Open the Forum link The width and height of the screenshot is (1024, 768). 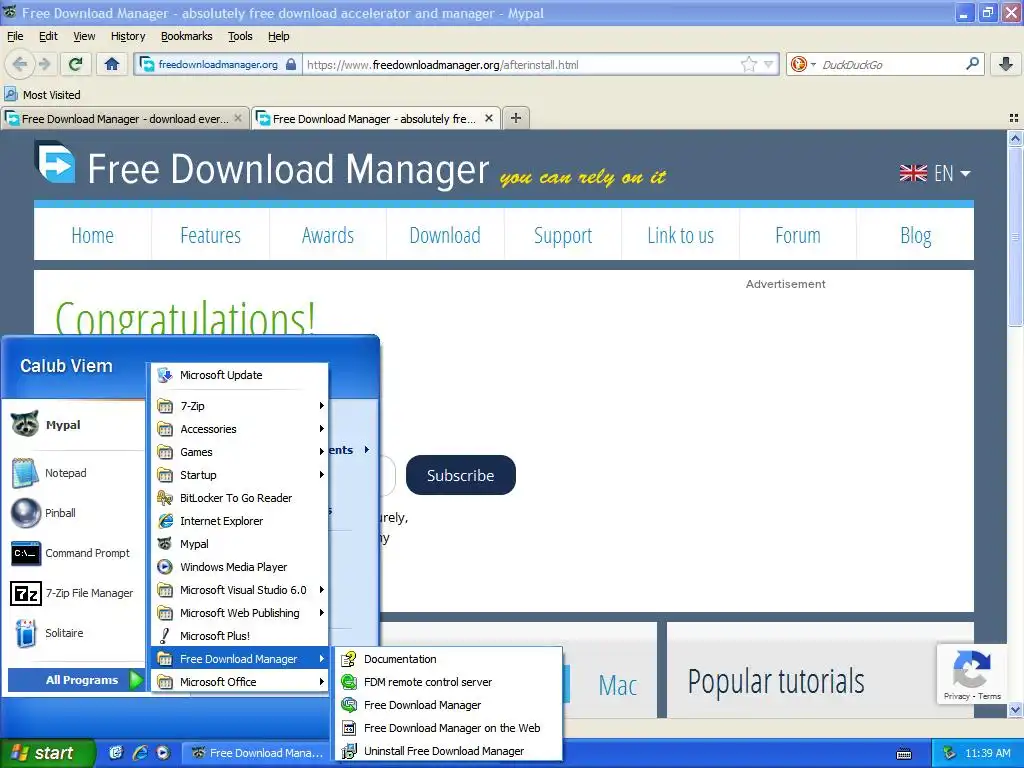[798, 235]
